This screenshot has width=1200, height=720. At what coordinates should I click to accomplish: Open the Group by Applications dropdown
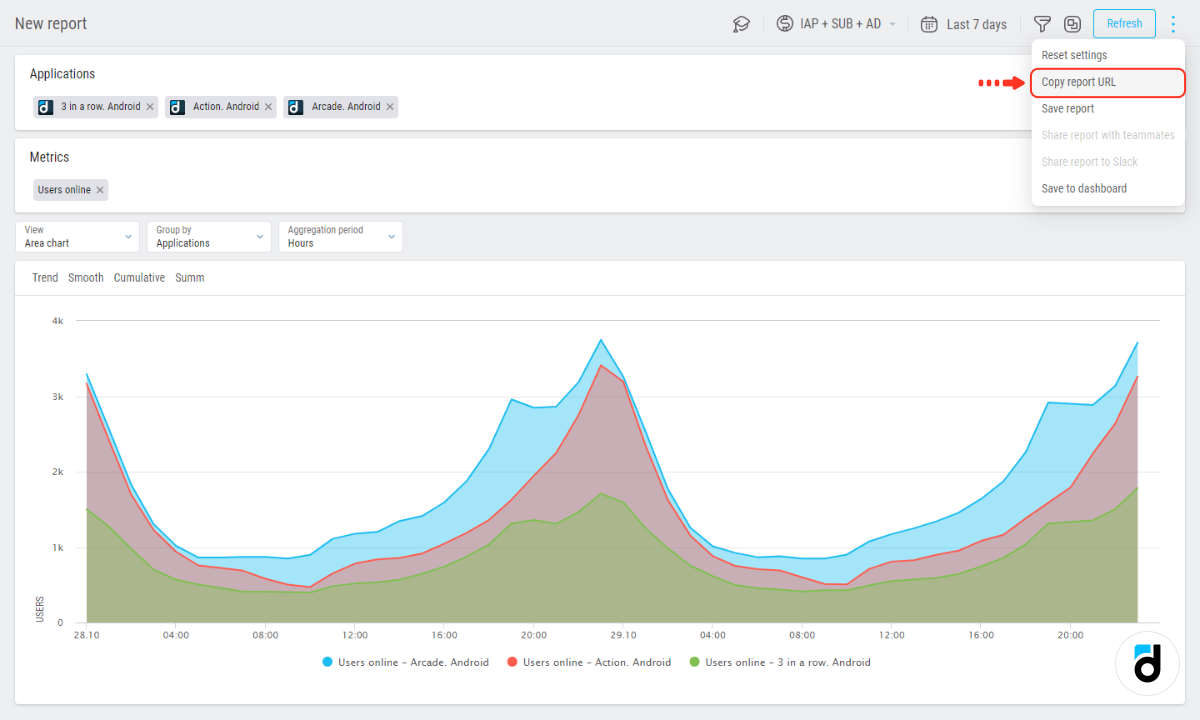(x=208, y=237)
